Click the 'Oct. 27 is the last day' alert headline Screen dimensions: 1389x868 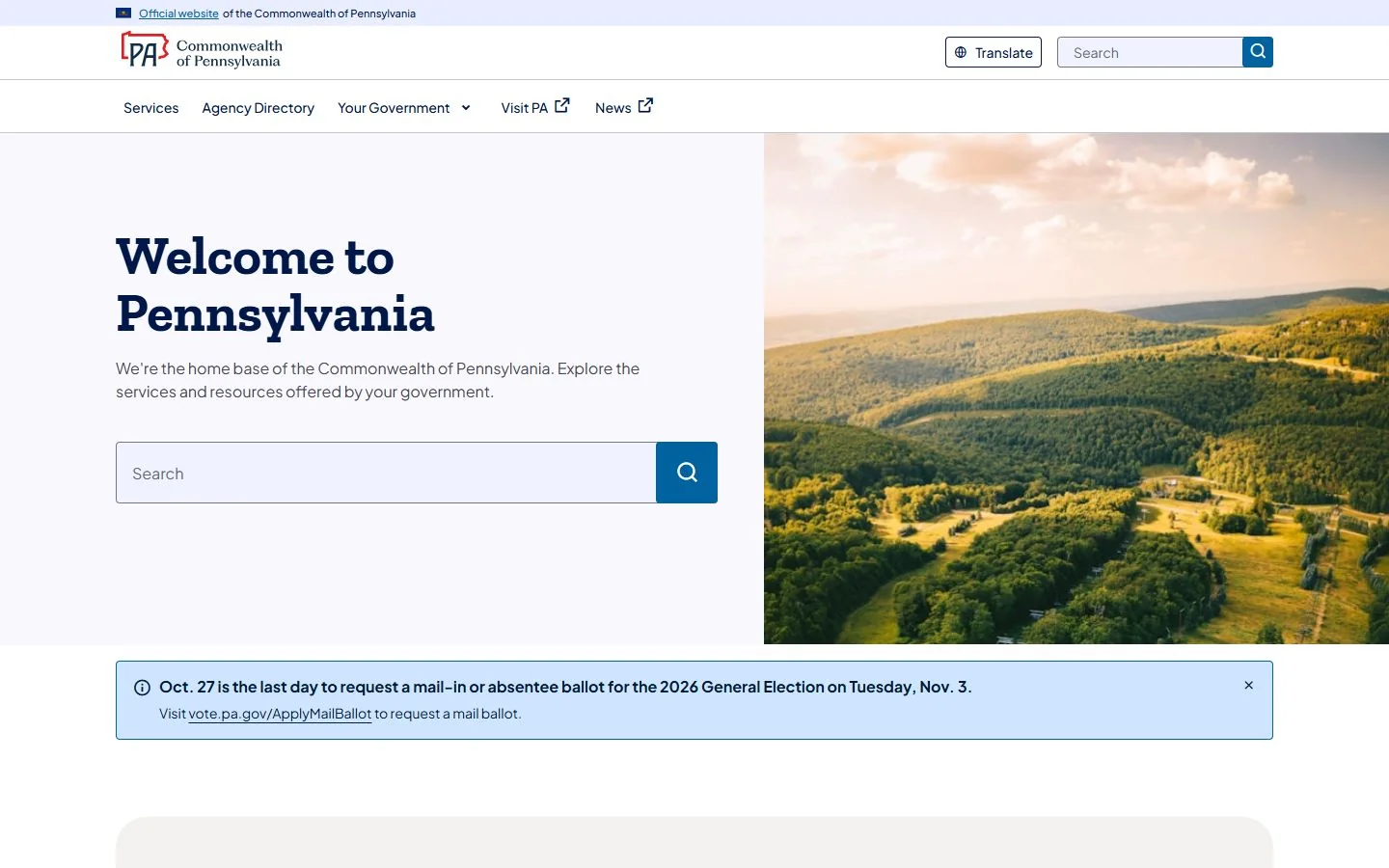point(565,687)
